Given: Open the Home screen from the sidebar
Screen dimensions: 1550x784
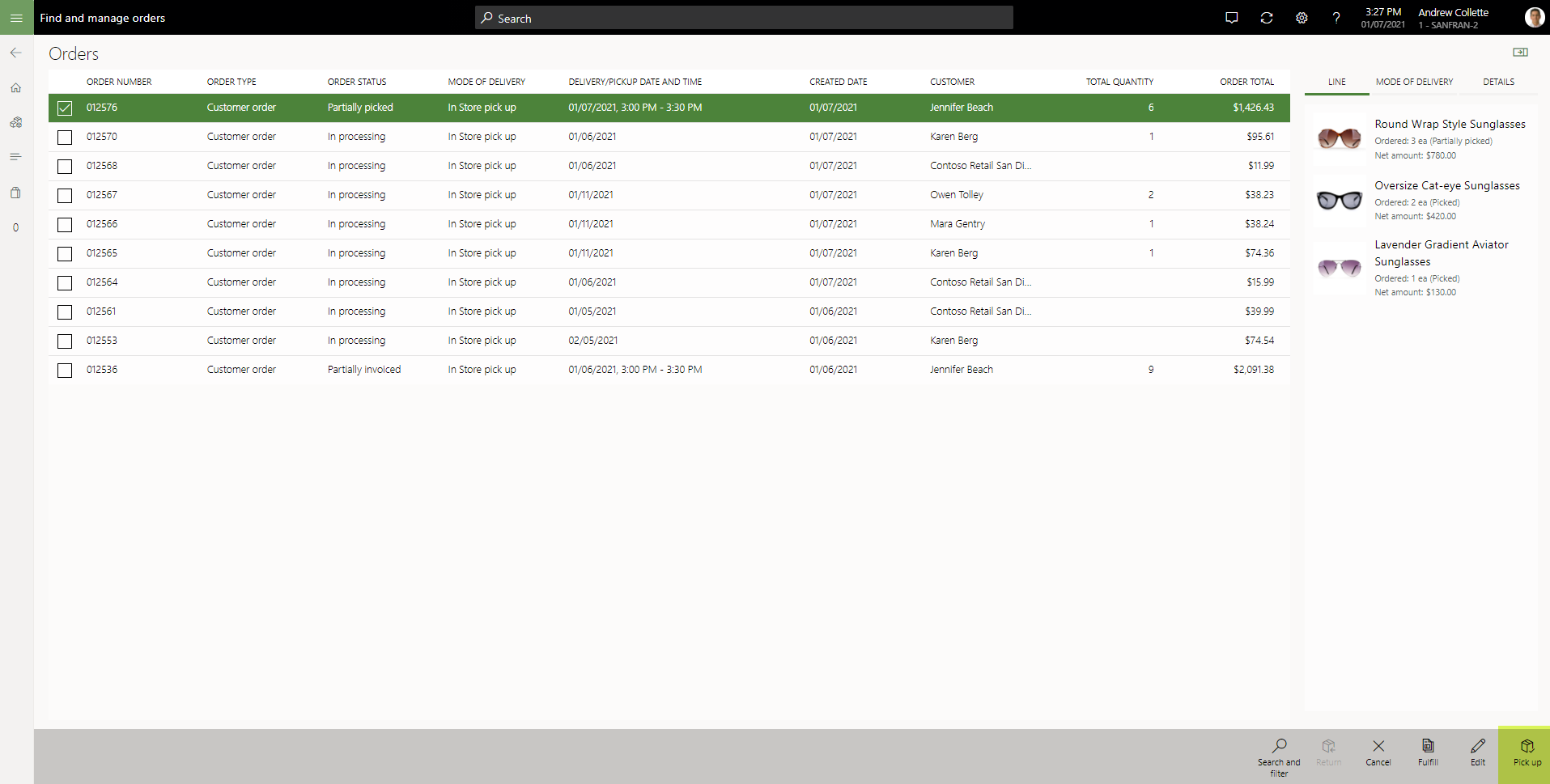Looking at the screenshot, I should 15,87.
